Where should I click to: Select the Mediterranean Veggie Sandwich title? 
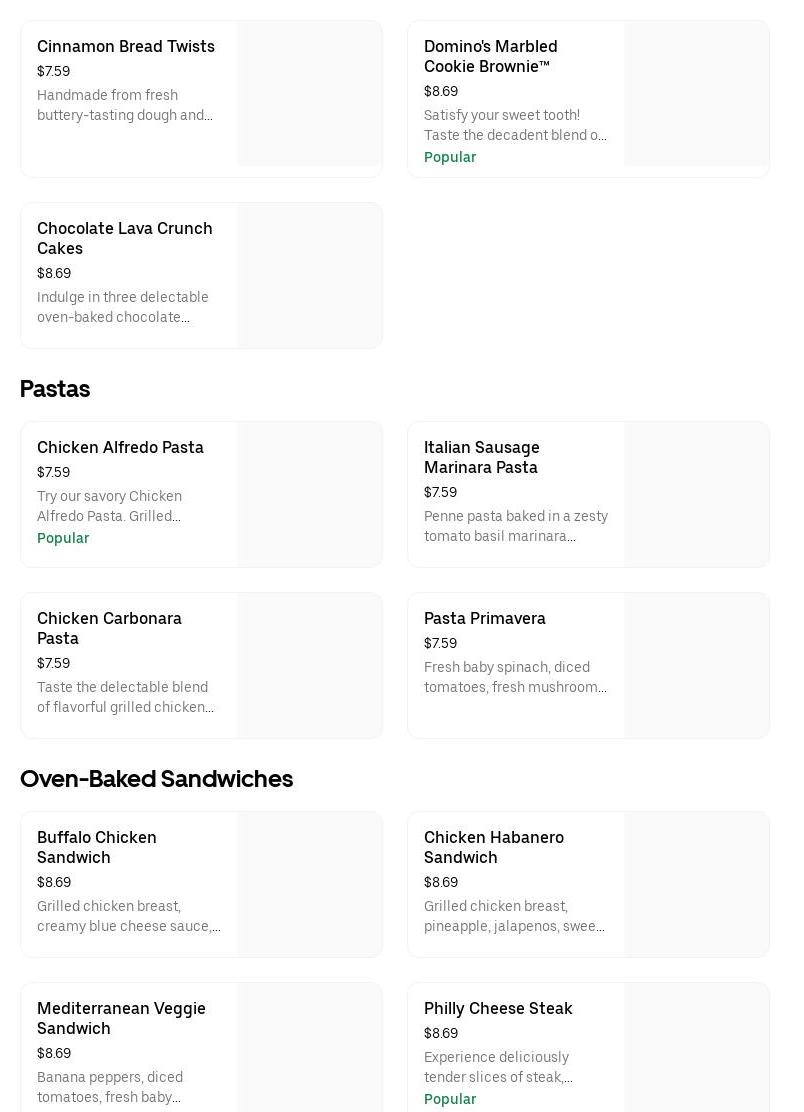pos(121,1018)
